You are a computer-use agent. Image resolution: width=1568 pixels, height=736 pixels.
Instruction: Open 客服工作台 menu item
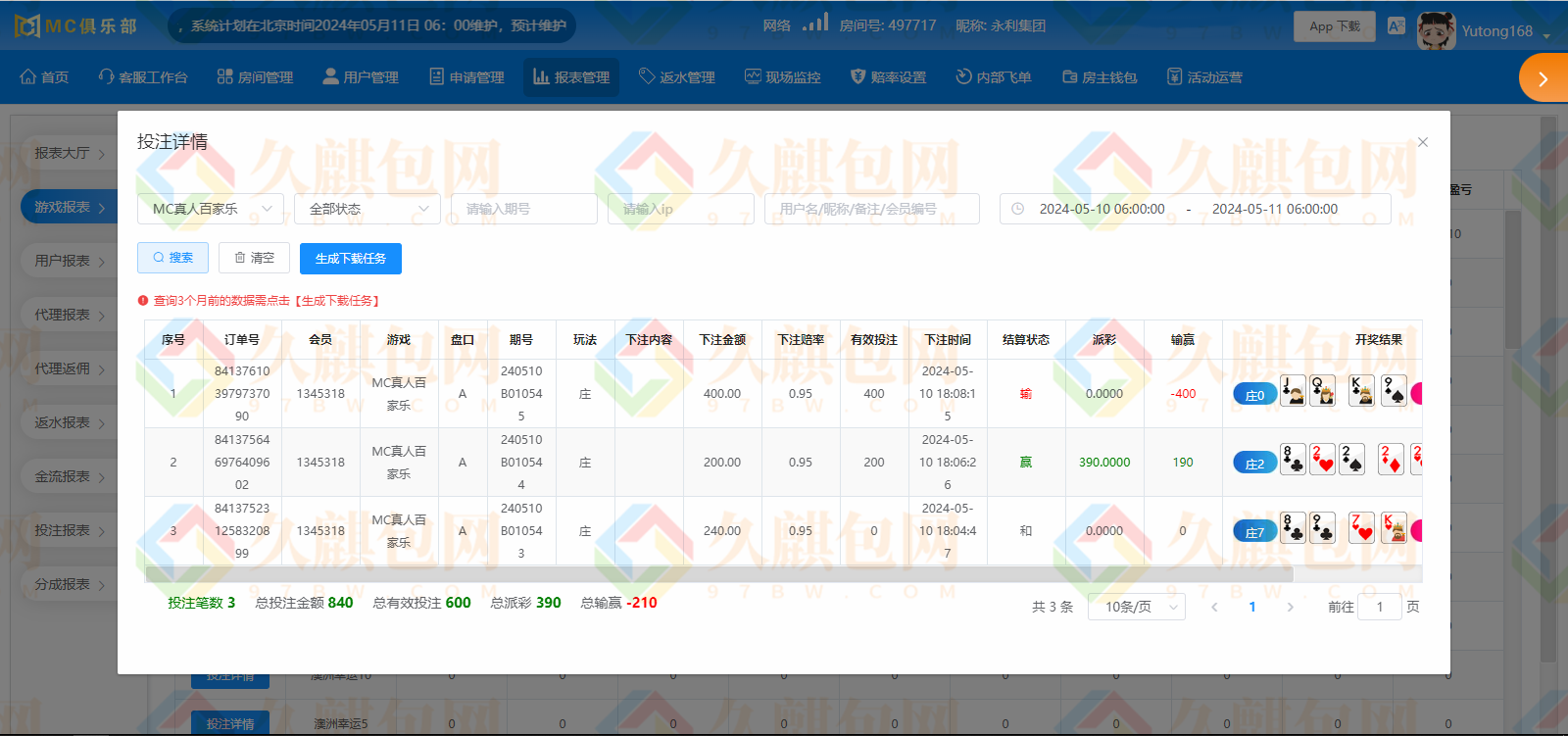tap(143, 77)
